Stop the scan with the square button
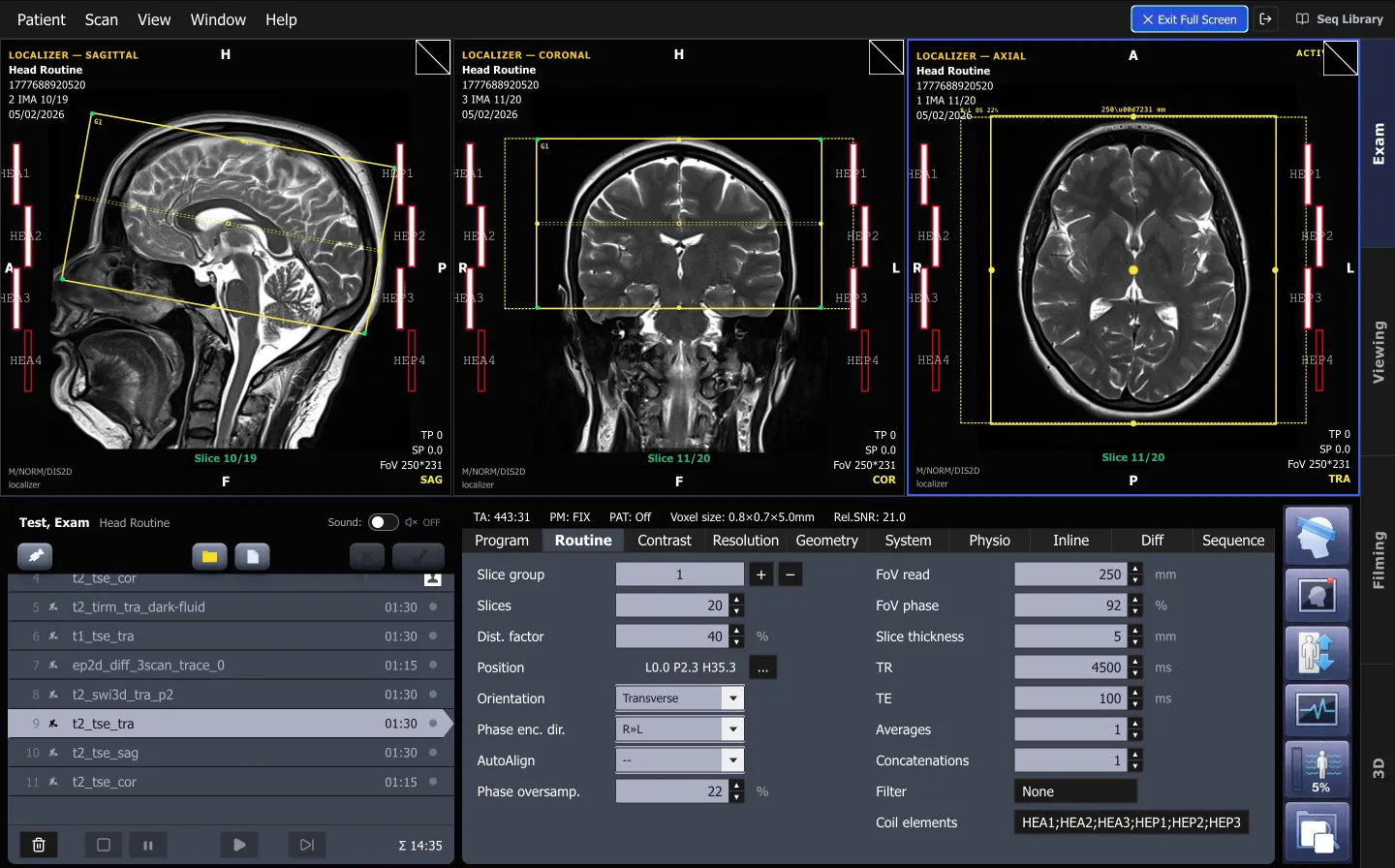1395x868 pixels. click(104, 845)
